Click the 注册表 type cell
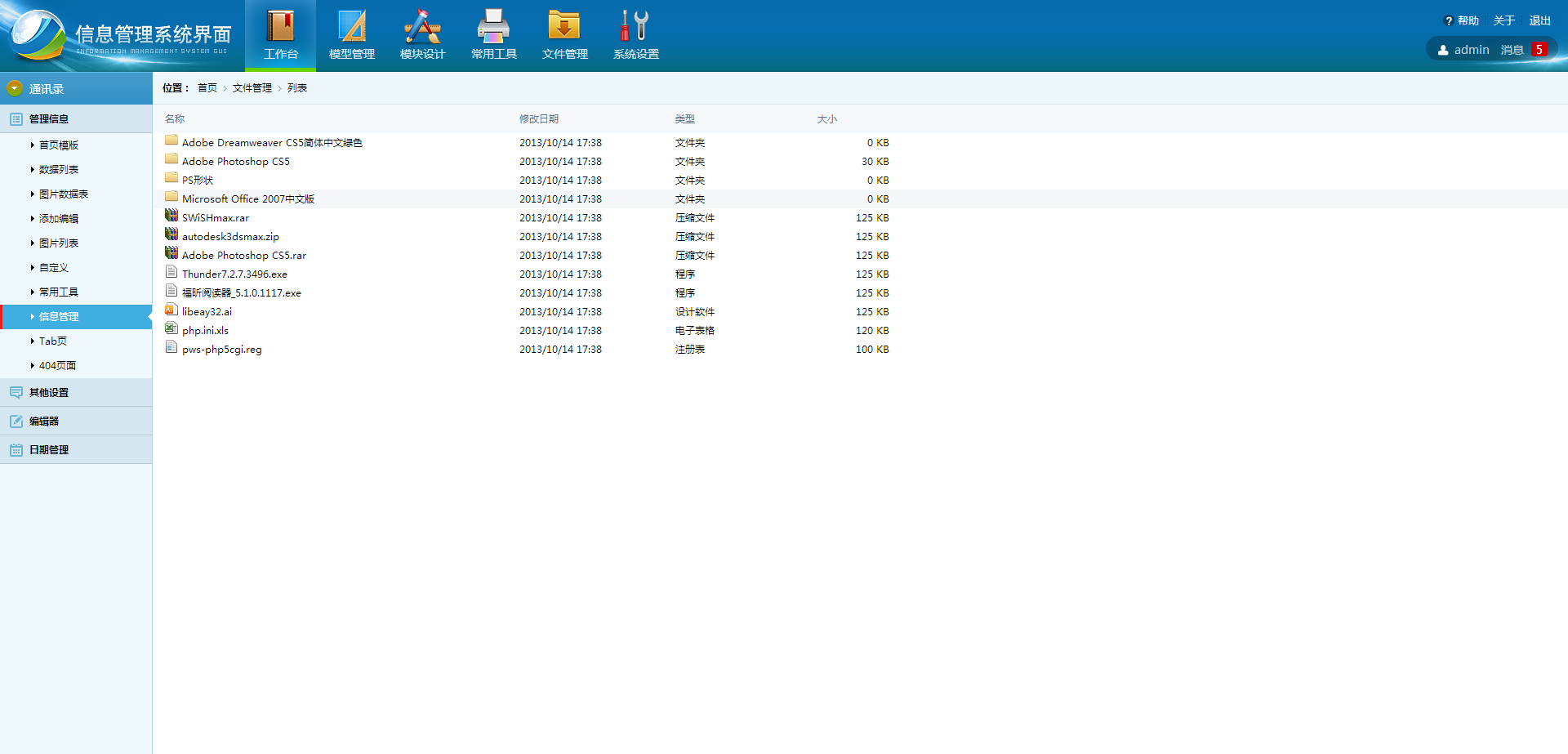The image size is (1568, 754). tap(690, 350)
